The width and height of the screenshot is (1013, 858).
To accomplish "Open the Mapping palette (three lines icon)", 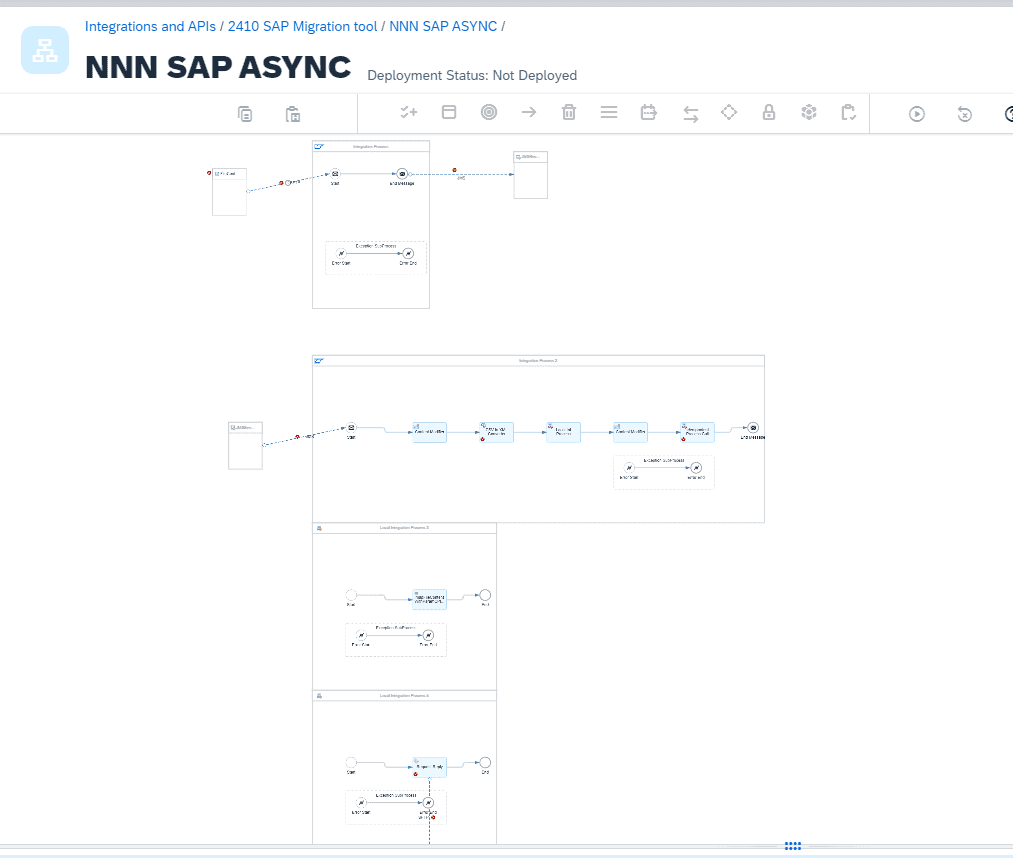I will click(x=609, y=112).
